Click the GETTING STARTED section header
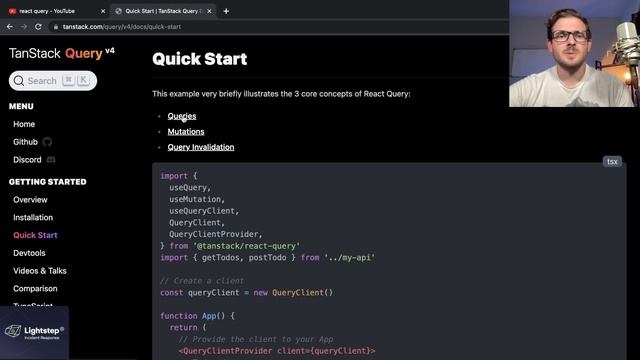The image size is (640, 360). pyautogui.click(x=48, y=182)
